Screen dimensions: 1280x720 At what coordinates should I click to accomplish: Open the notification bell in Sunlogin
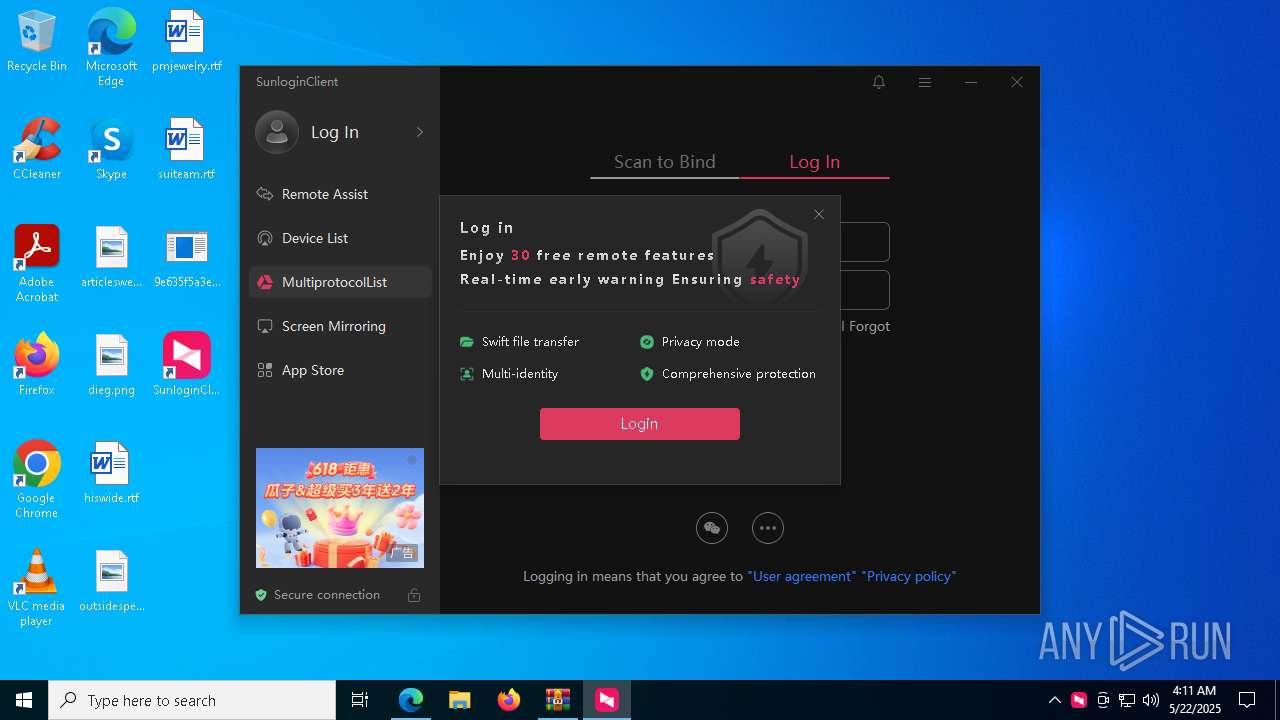879,82
